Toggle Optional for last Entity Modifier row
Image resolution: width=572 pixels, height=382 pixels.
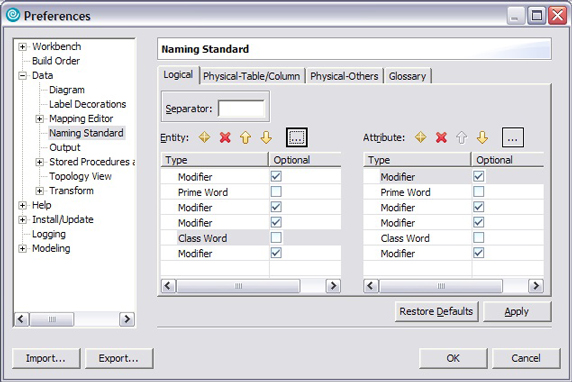276,253
